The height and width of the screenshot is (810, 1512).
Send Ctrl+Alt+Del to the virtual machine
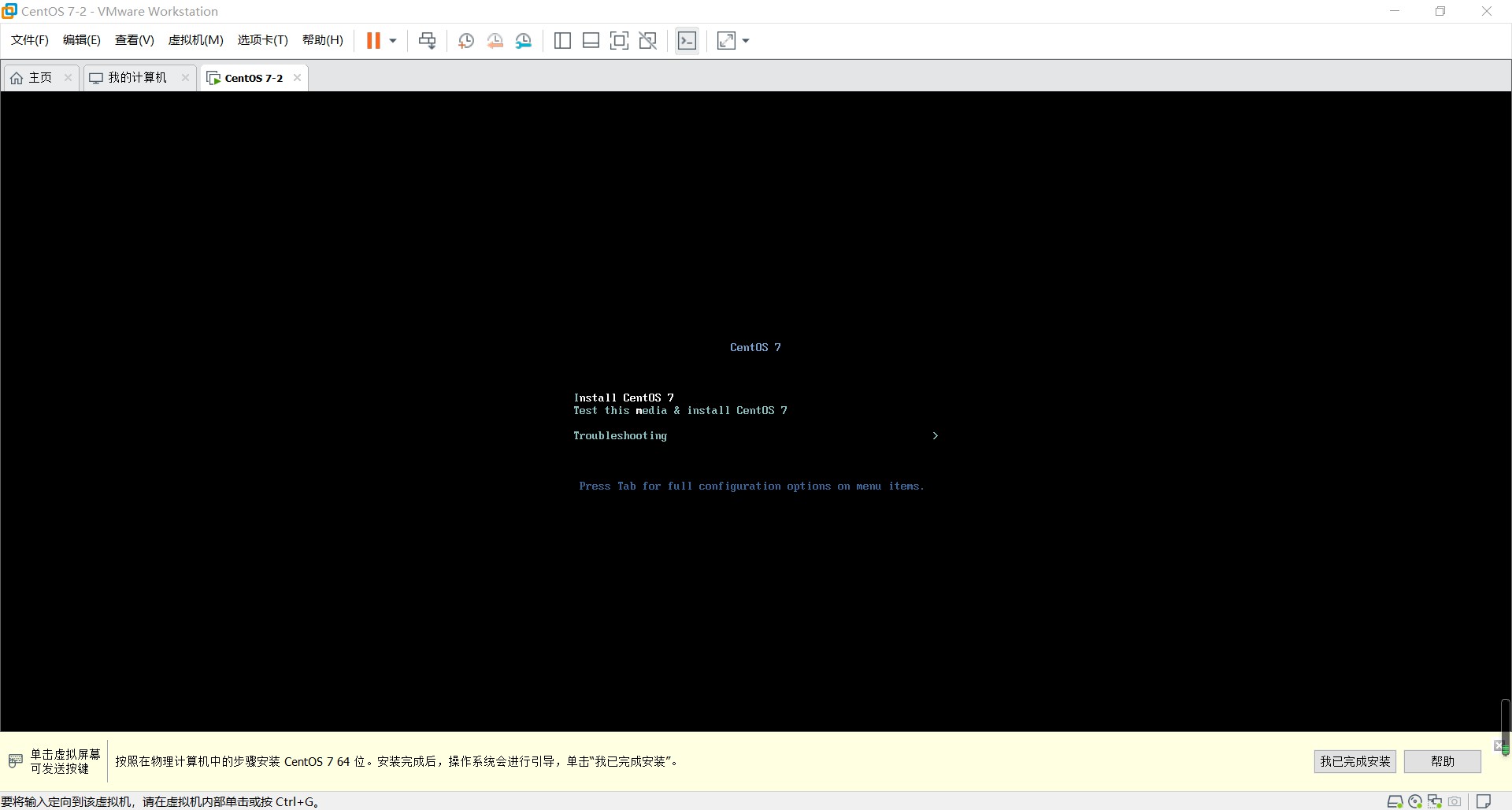(x=427, y=41)
